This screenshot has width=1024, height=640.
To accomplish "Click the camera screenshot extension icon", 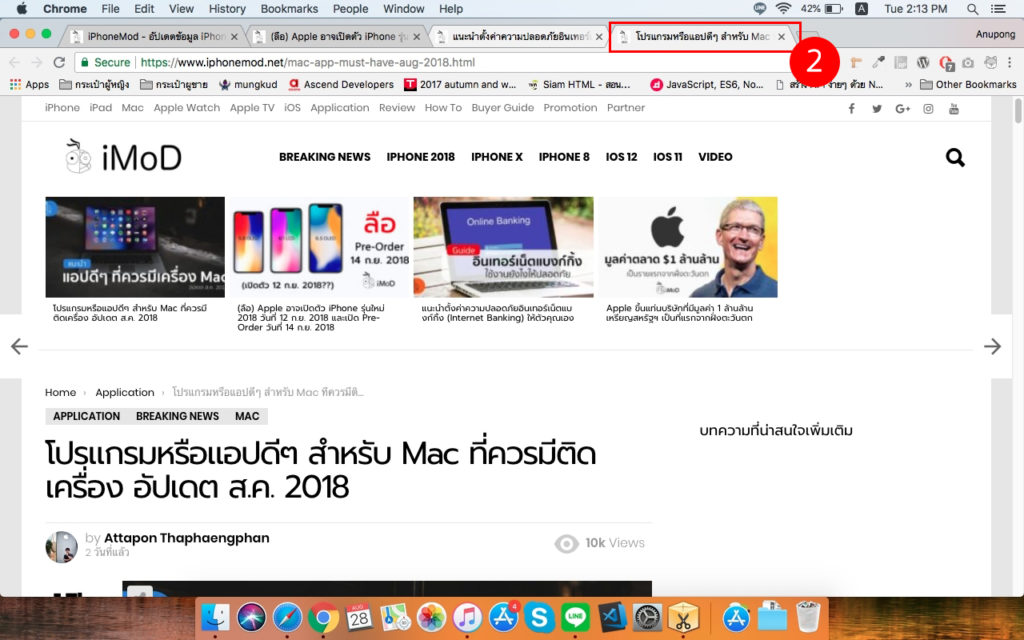I will click(968, 61).
